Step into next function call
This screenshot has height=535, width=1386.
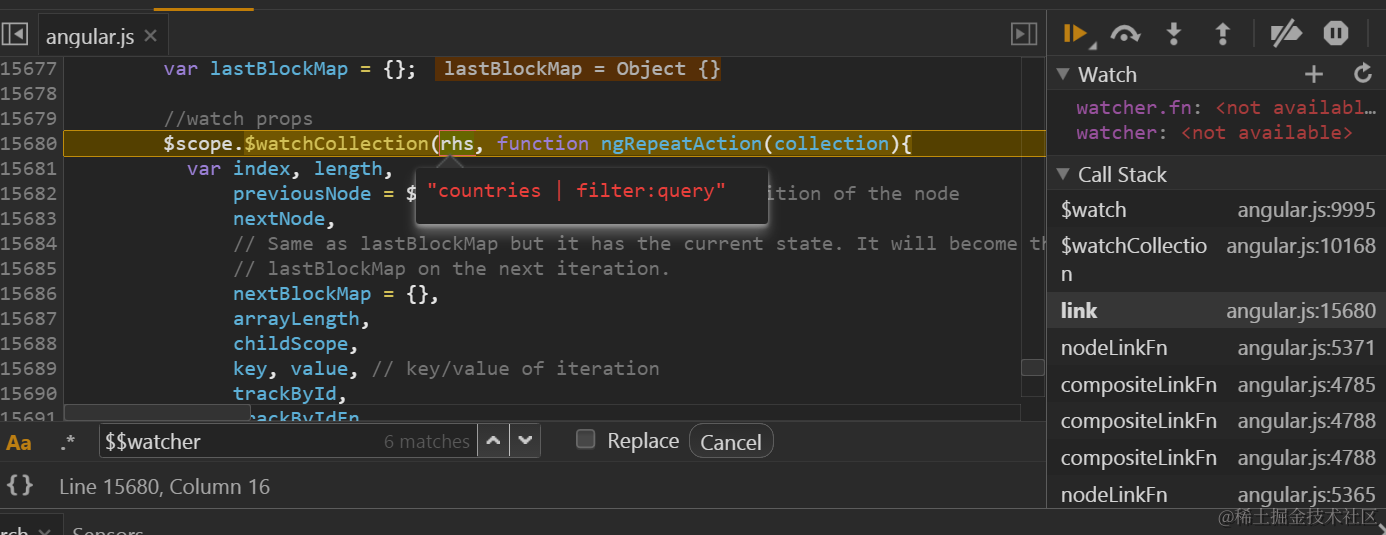point(1174,34)
